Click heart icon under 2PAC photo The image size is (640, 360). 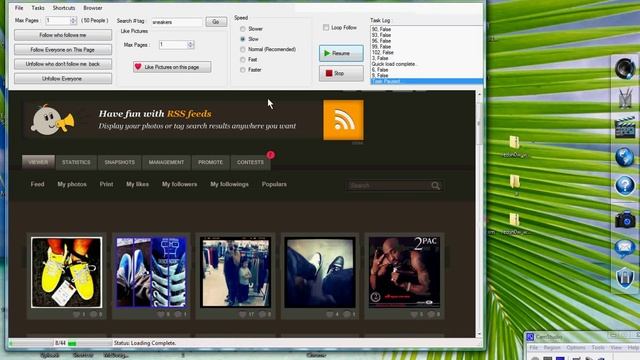coord(414,314)
